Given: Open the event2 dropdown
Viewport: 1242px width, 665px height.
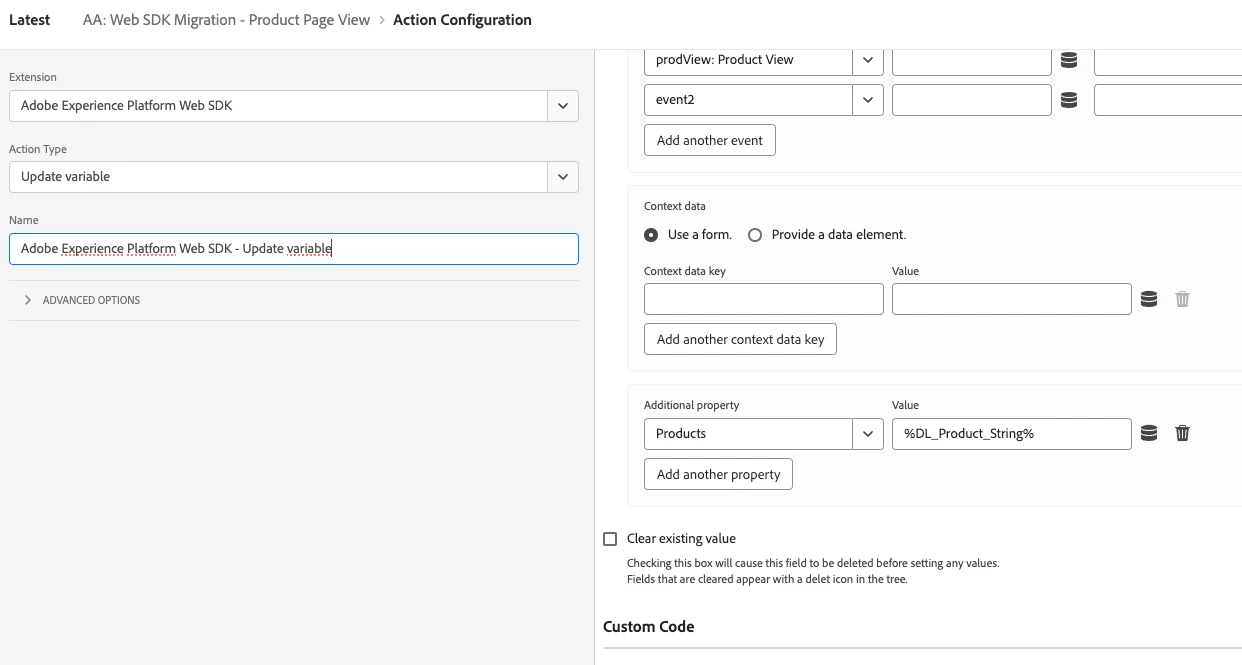Looking at the screenshot, I should click(x=867, y=100).
